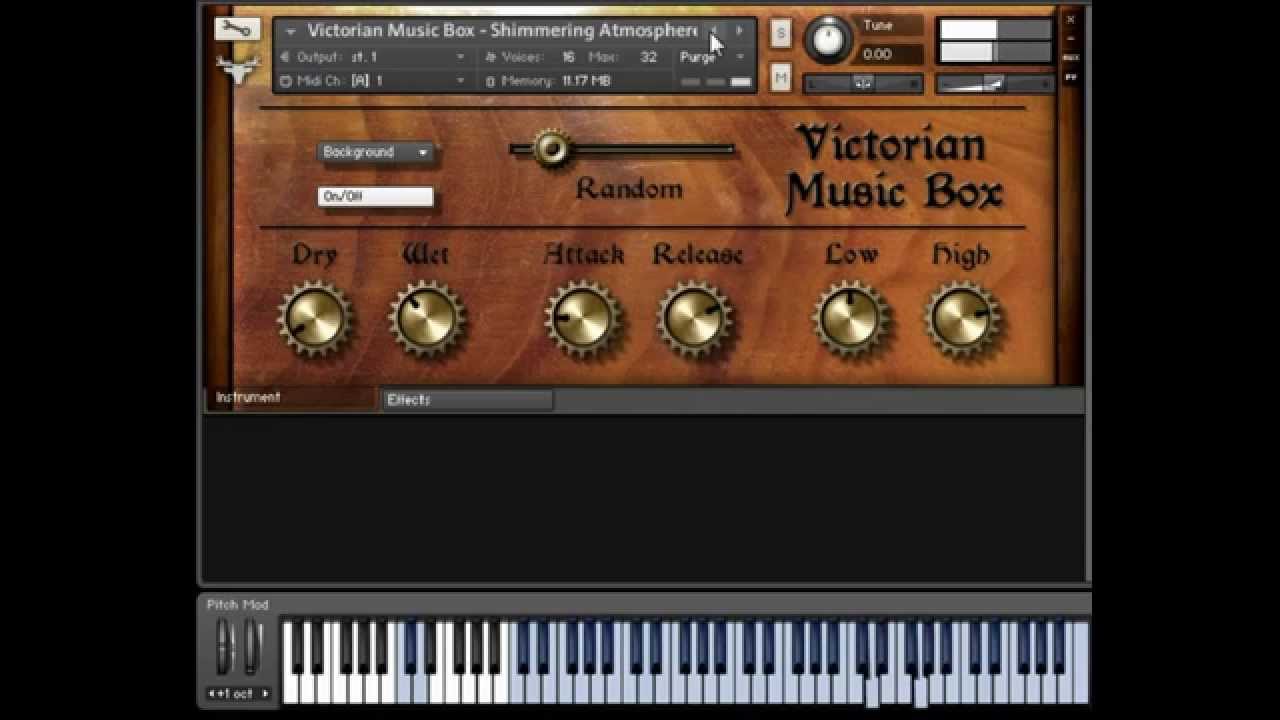Viewport: 1280px width, 720px height.
Task: Toggle the Mute M button
Action: (781, 77)
